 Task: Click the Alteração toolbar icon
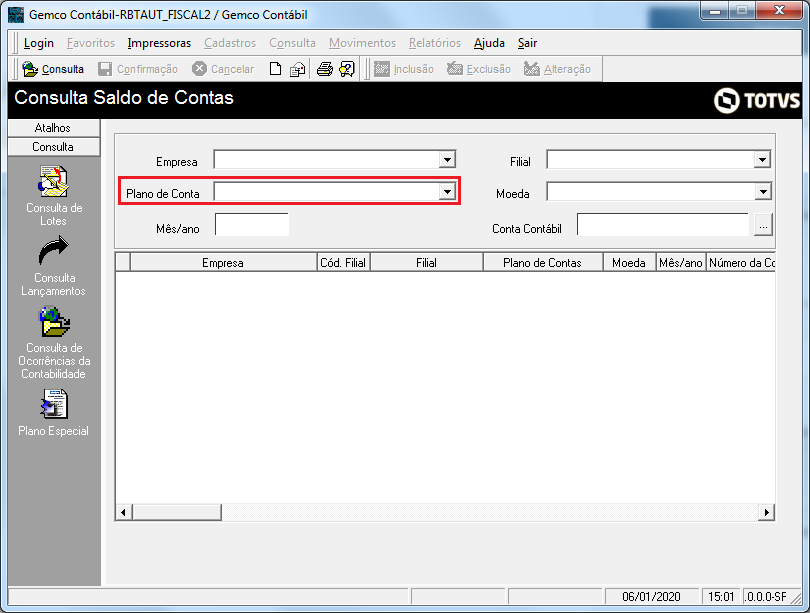coord(532,69)
